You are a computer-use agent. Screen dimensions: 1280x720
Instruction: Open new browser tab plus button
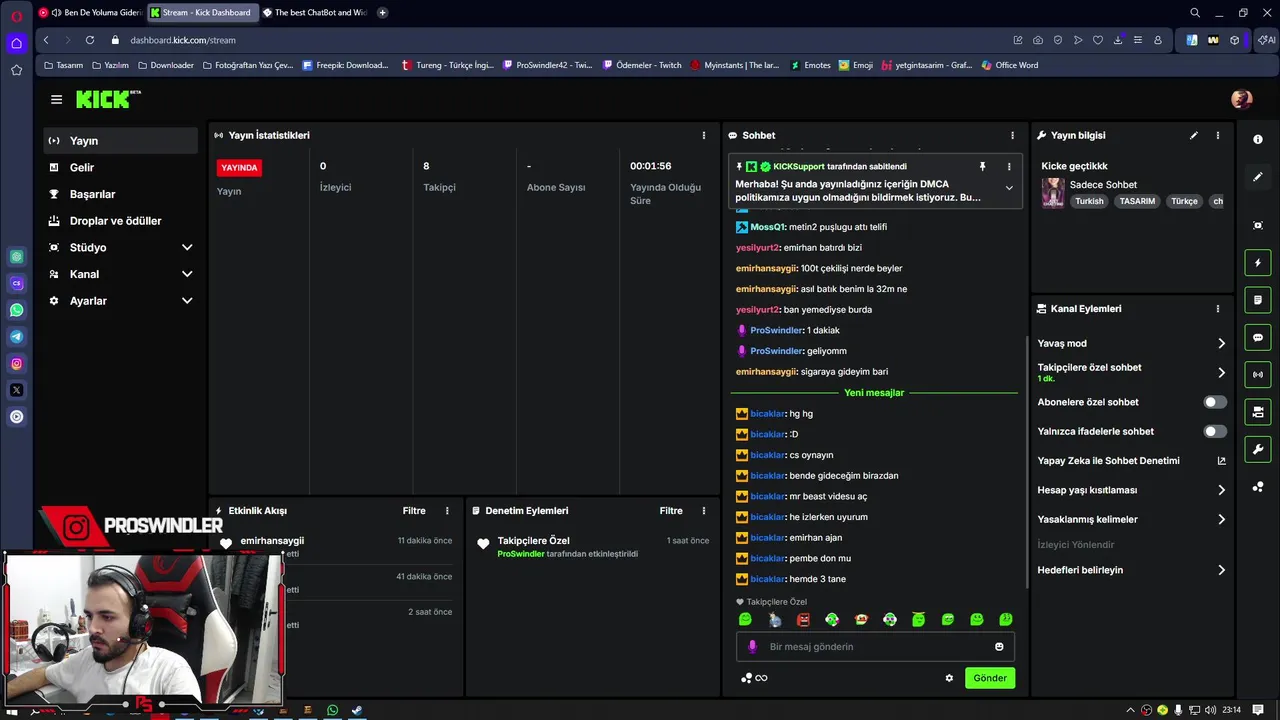(x=382, y=12)
